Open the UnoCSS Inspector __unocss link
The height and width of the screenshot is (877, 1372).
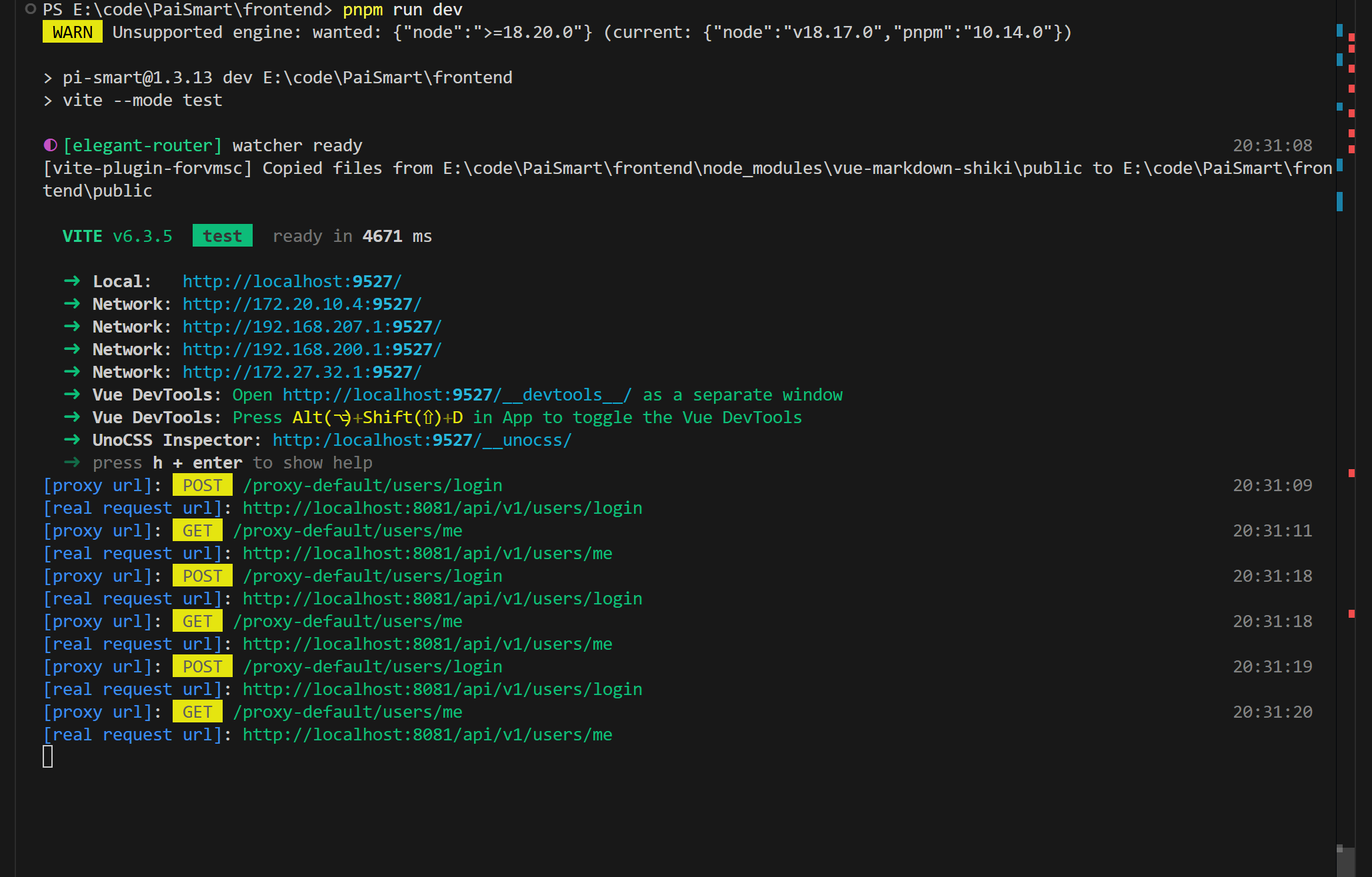click(422, 440)
